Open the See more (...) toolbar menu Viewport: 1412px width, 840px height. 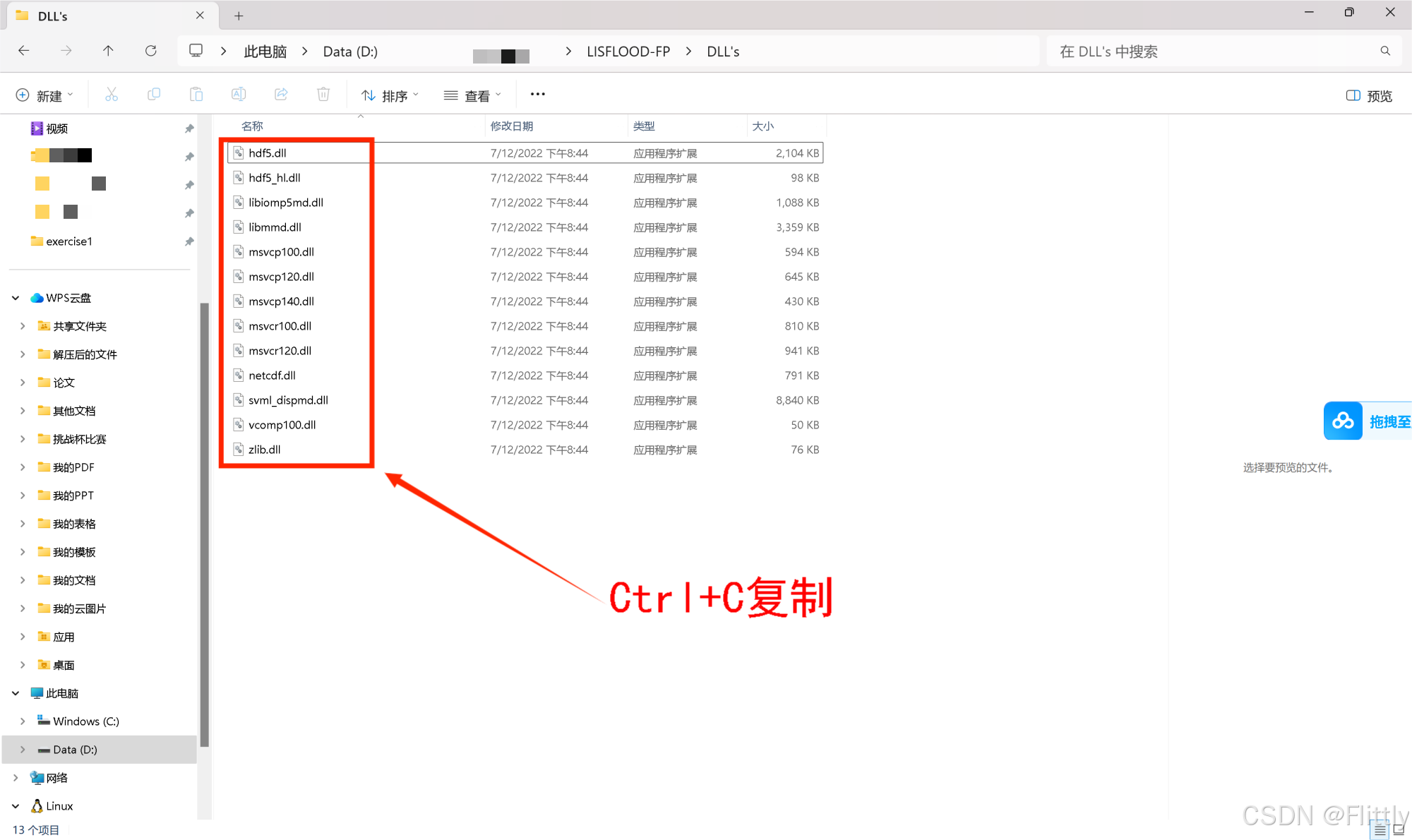[537, 94]
